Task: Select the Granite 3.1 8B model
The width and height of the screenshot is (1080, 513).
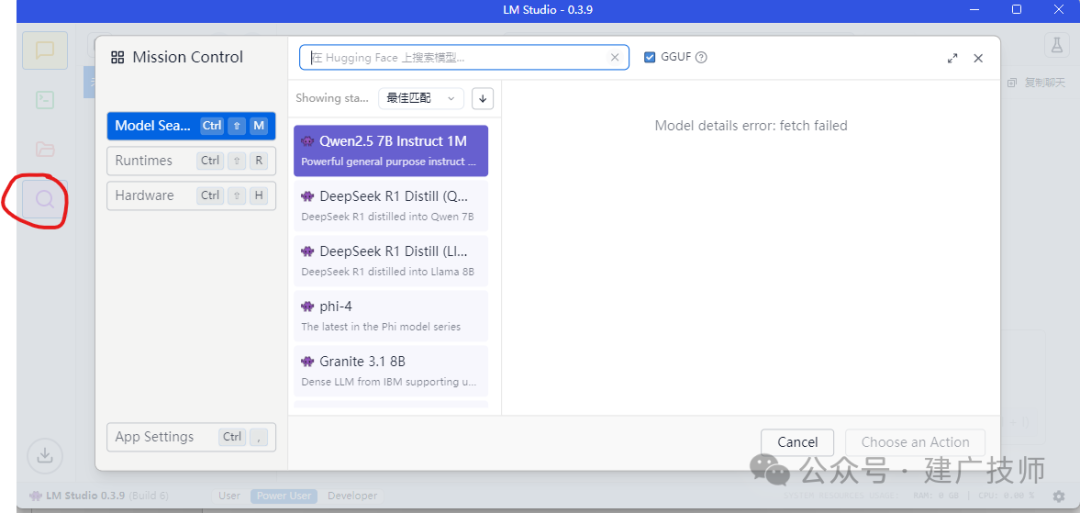Action: coord(391,371)
